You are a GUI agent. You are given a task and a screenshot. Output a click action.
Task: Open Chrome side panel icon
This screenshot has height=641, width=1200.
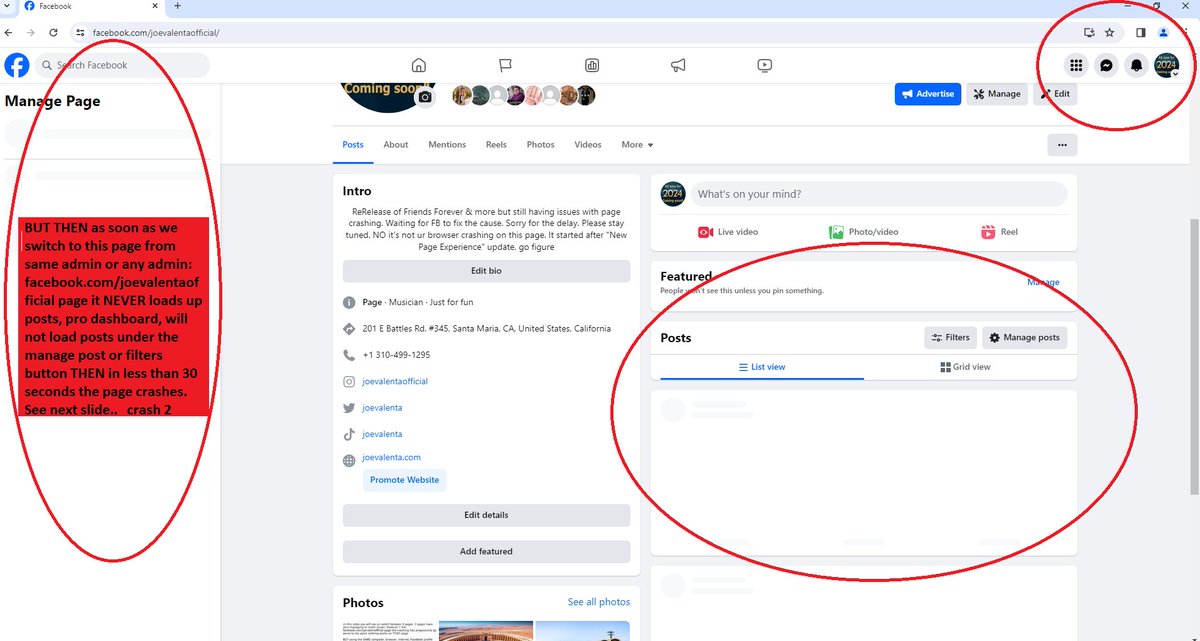coord(1141,32)
